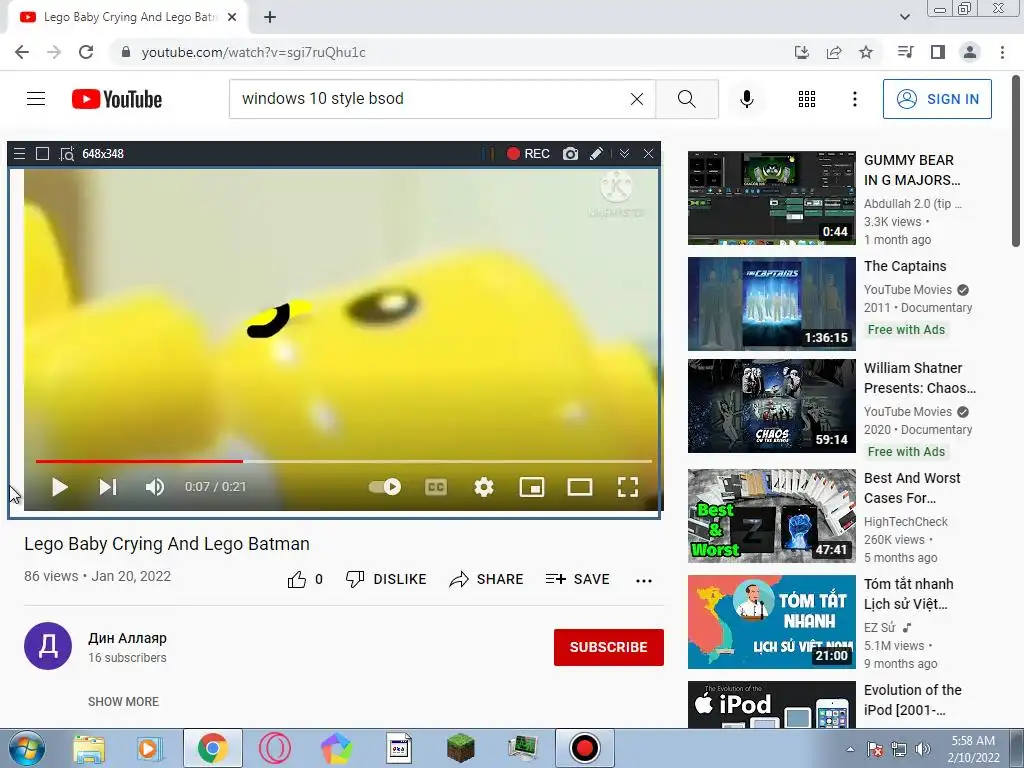The height and width of the screenshot is (768, 1024).
Task: Toggle closed captions on the player
Action: 436,487
